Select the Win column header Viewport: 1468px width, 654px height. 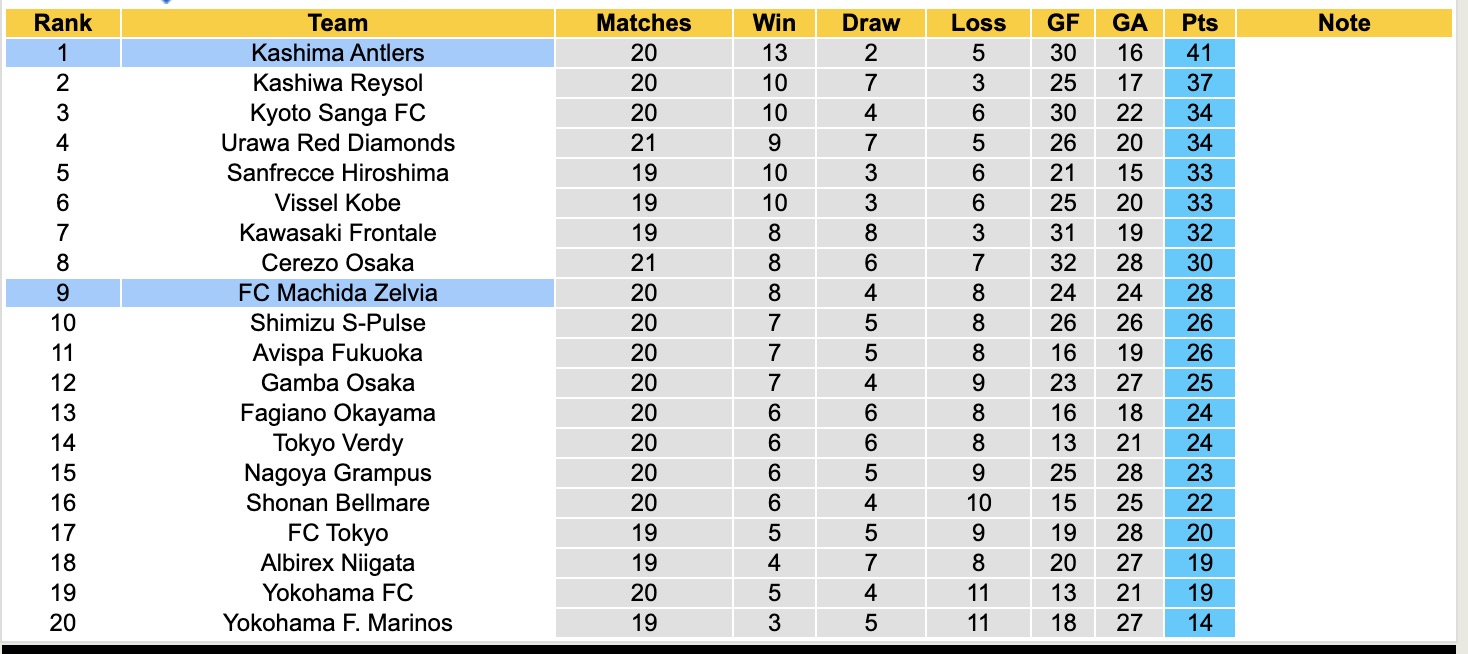coord(774,23)
